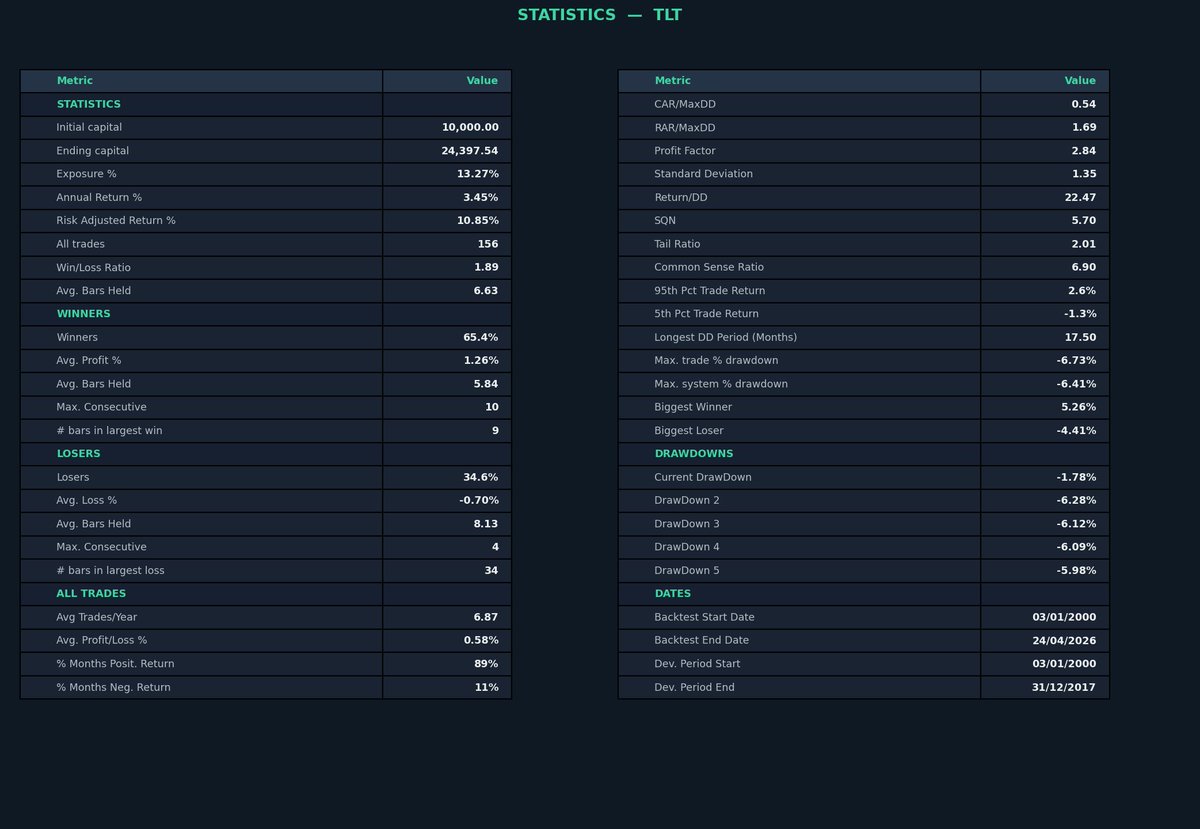Select the 'Profit Factor' label

pos(685,151)
